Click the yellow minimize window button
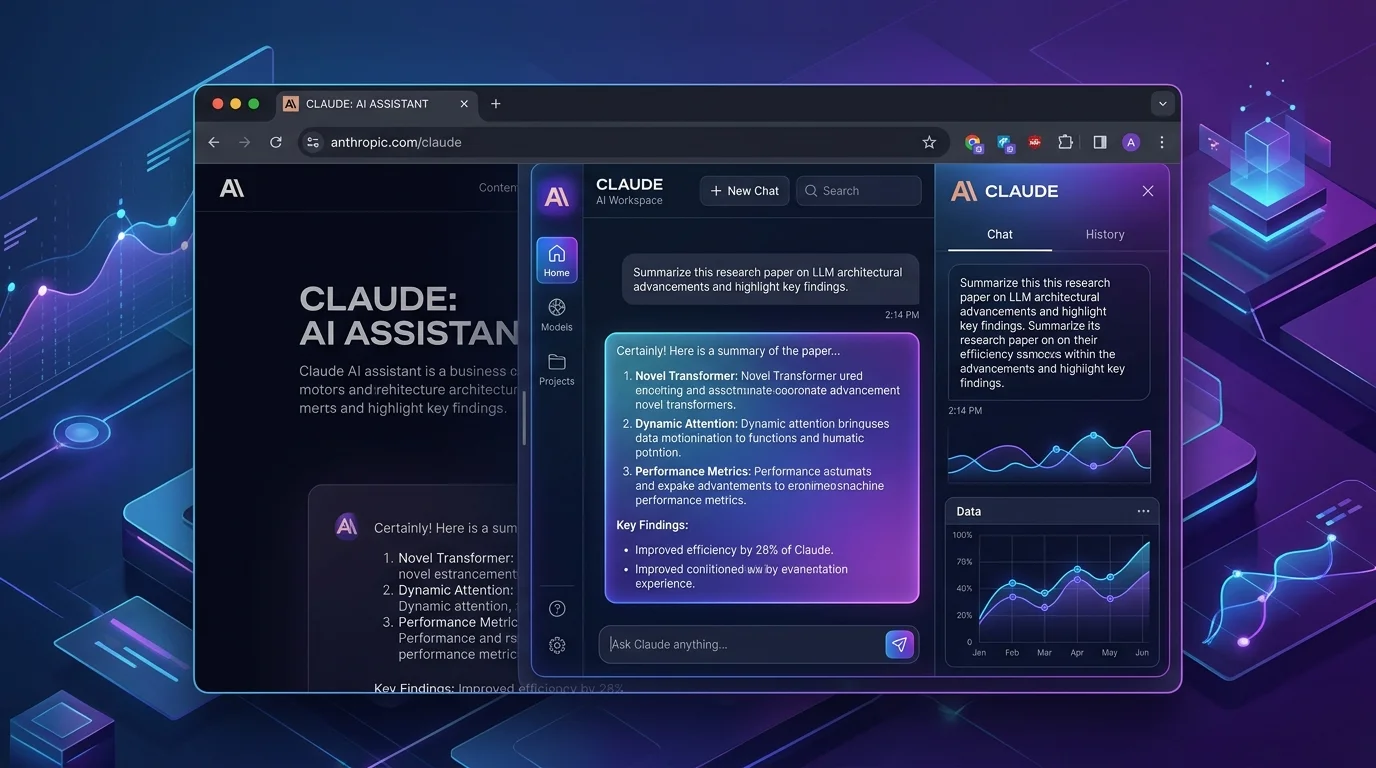This screenshot has height=768, width=1376. (236, 103)
